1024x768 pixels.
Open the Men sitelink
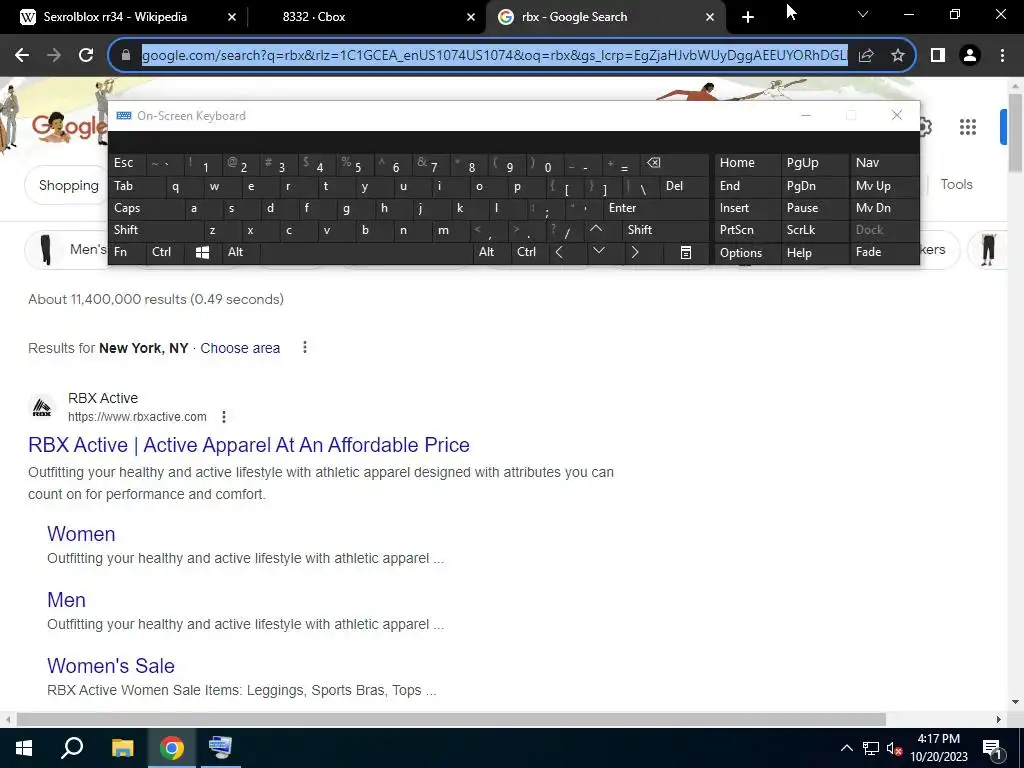[67, 600]
